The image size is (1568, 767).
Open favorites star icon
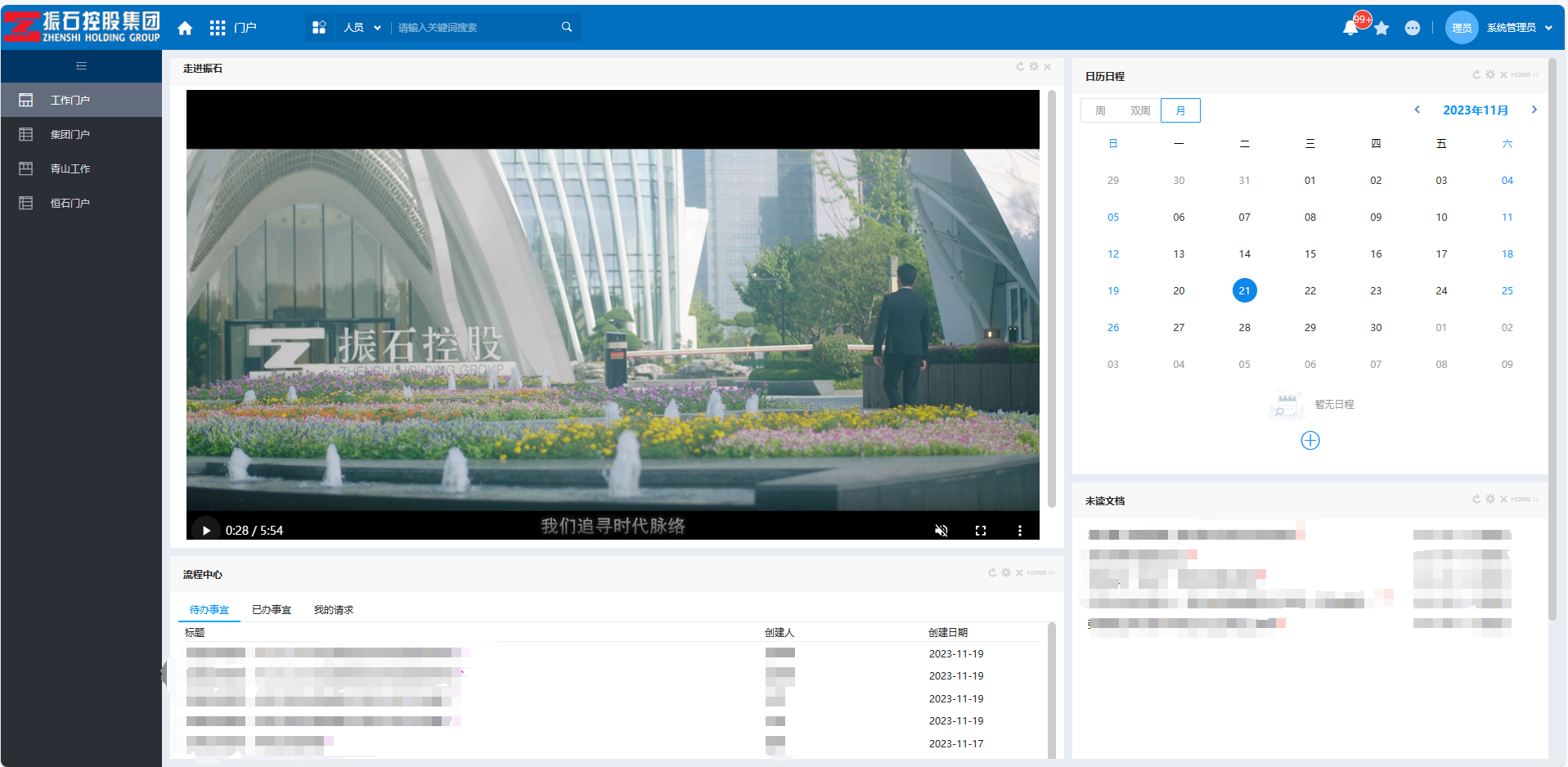click(1382, 28)
